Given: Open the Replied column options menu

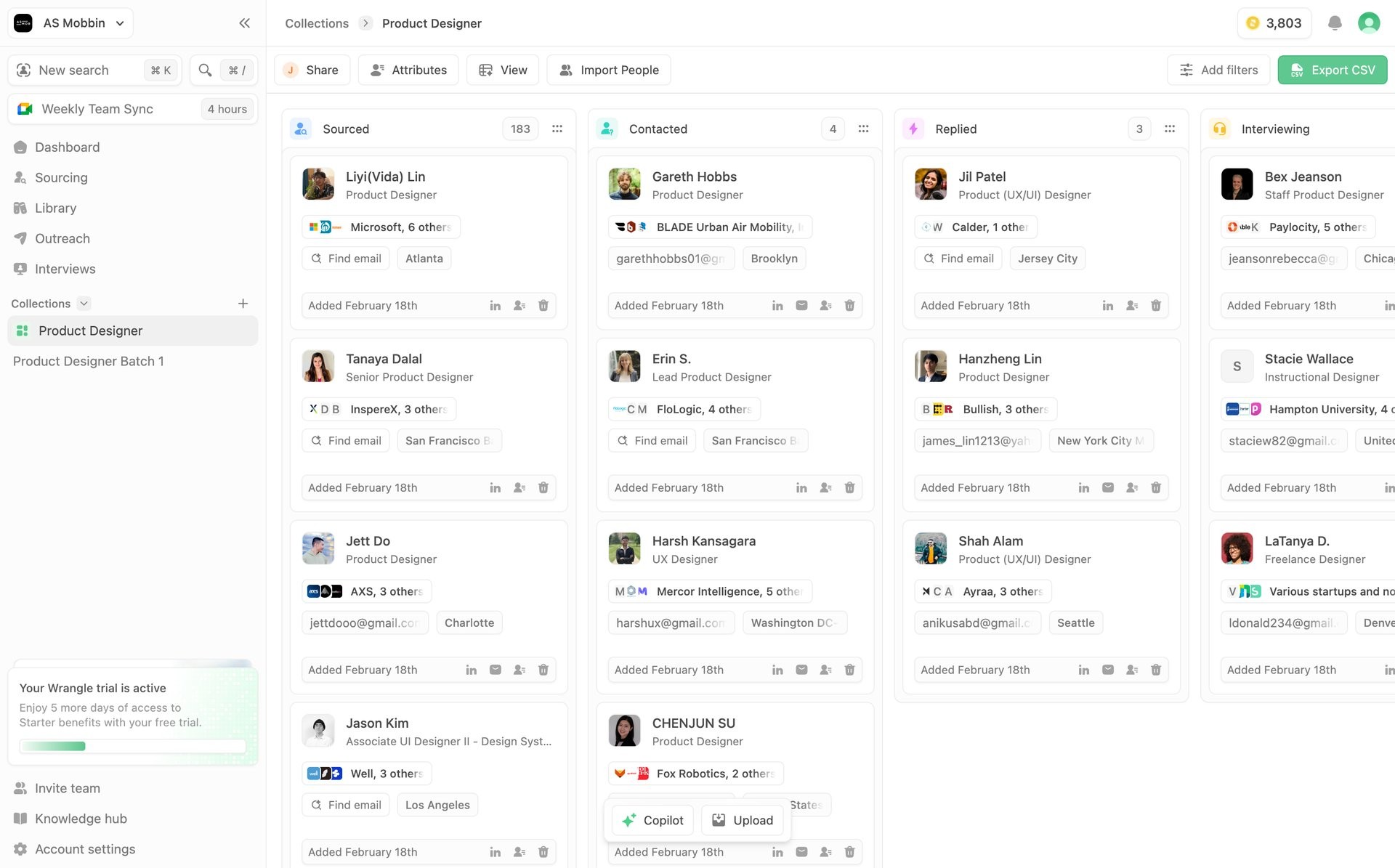Looking at the screenshot, I should (1170, 129).
